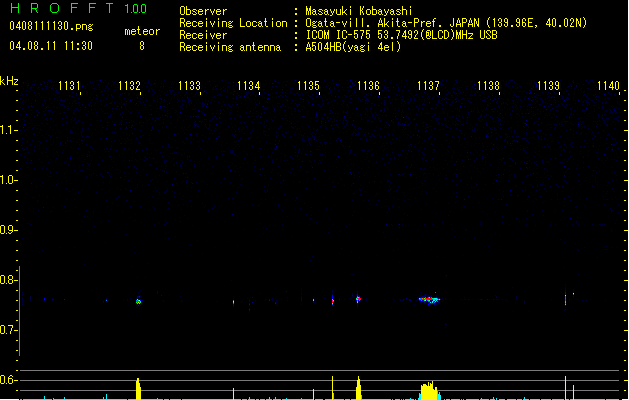Click the vertical echo streak after 1139
The width and height of the screenshot is (629, 400).
tap(565, 299)
